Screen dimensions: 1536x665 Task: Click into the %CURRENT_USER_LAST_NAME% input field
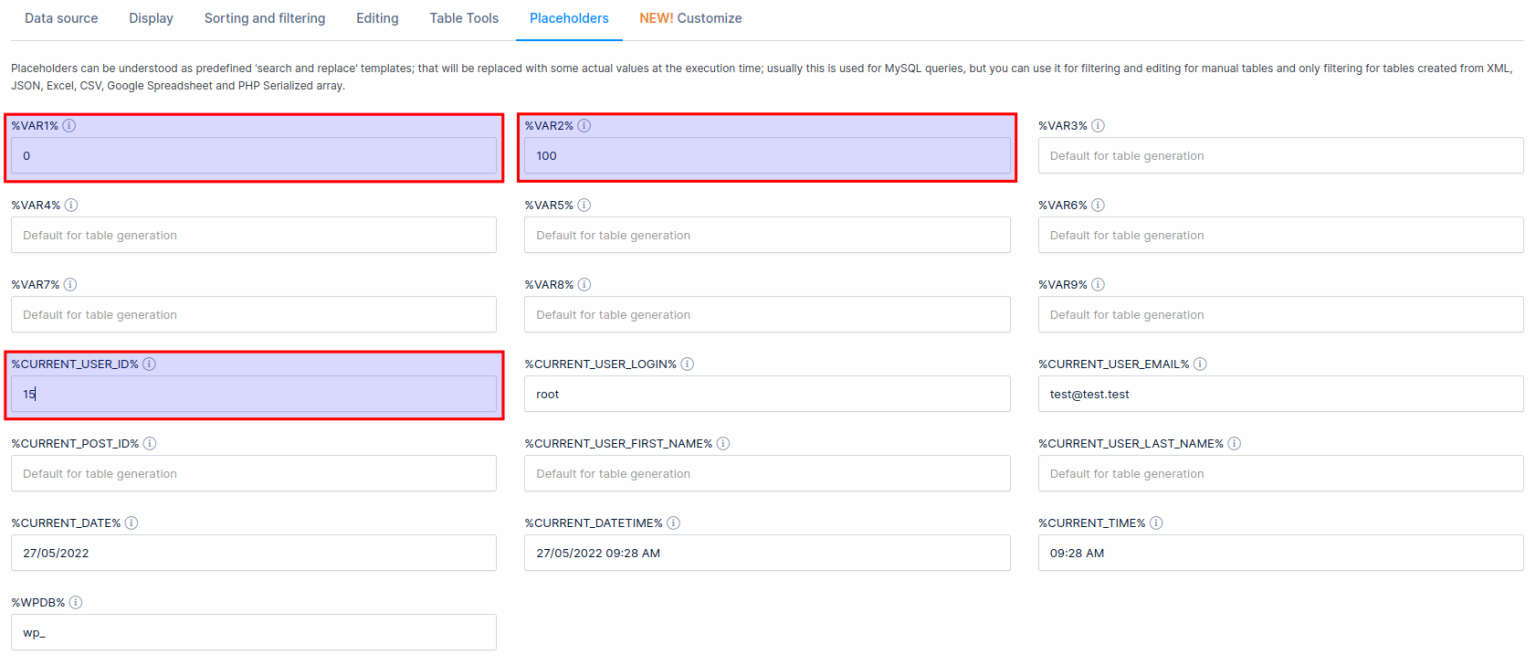pos(1281,473)
